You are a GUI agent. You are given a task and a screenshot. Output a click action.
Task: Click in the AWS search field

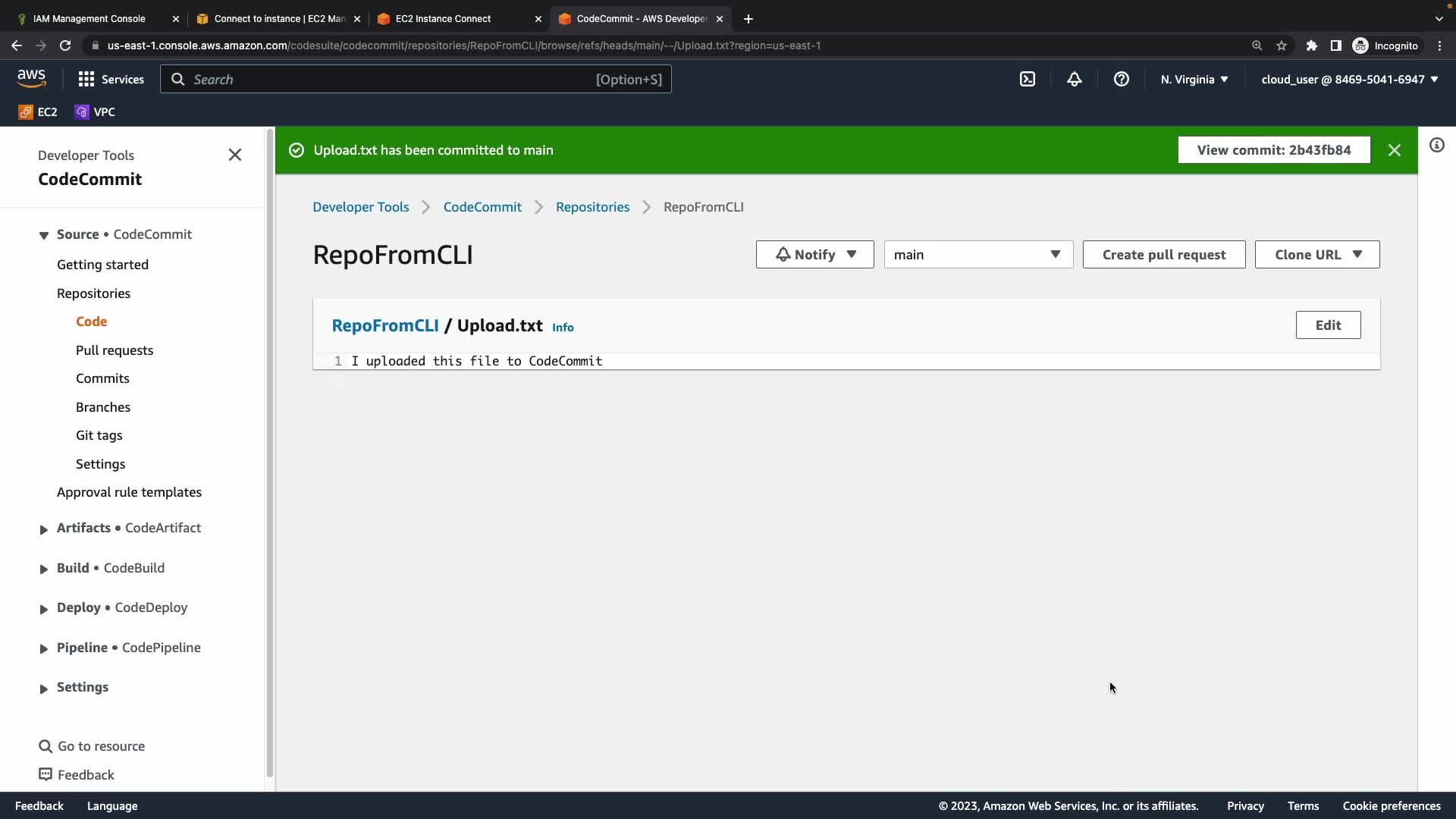tap(394, 79)
